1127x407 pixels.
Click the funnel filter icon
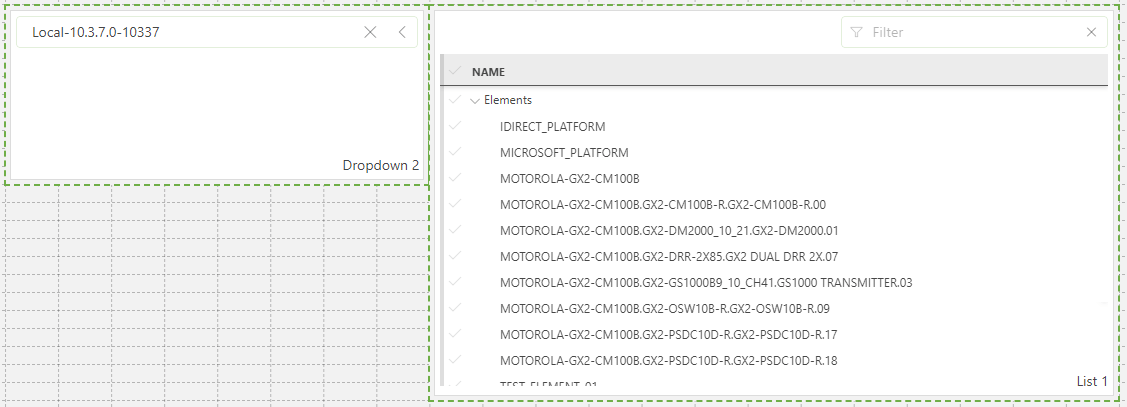point(856,32)
